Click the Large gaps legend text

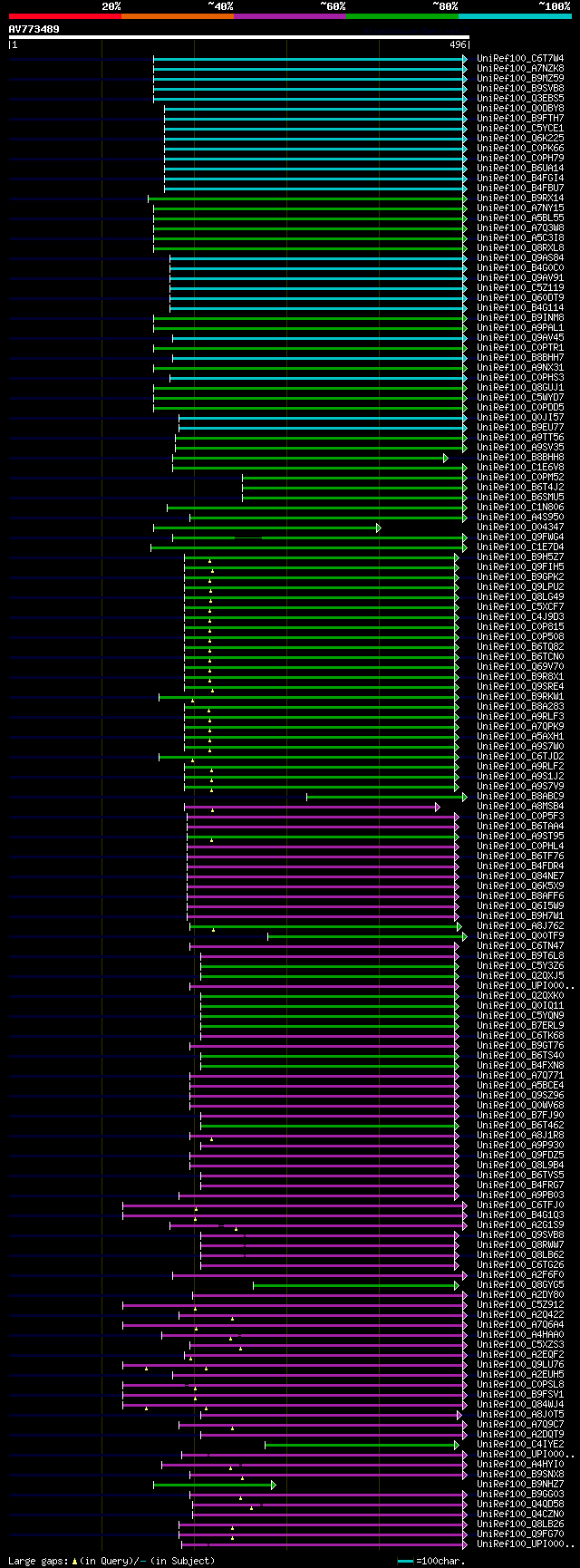pyautogui.click(x=112, y=1561)
